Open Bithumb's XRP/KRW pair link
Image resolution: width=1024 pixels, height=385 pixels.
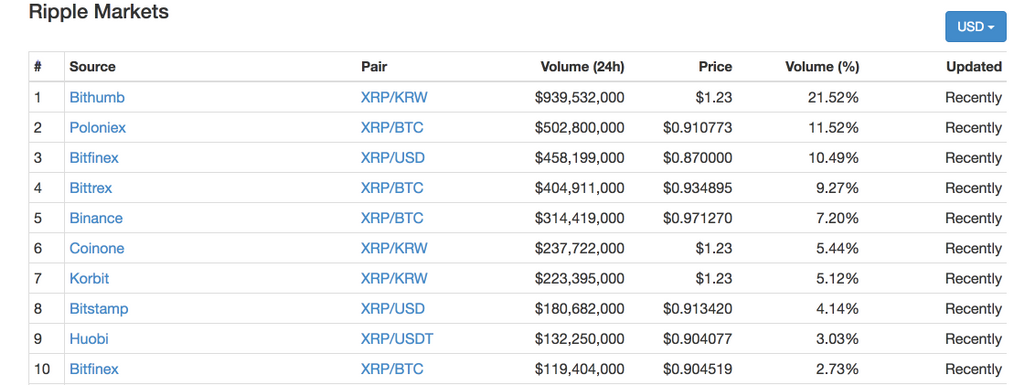(x=394, y=98)
